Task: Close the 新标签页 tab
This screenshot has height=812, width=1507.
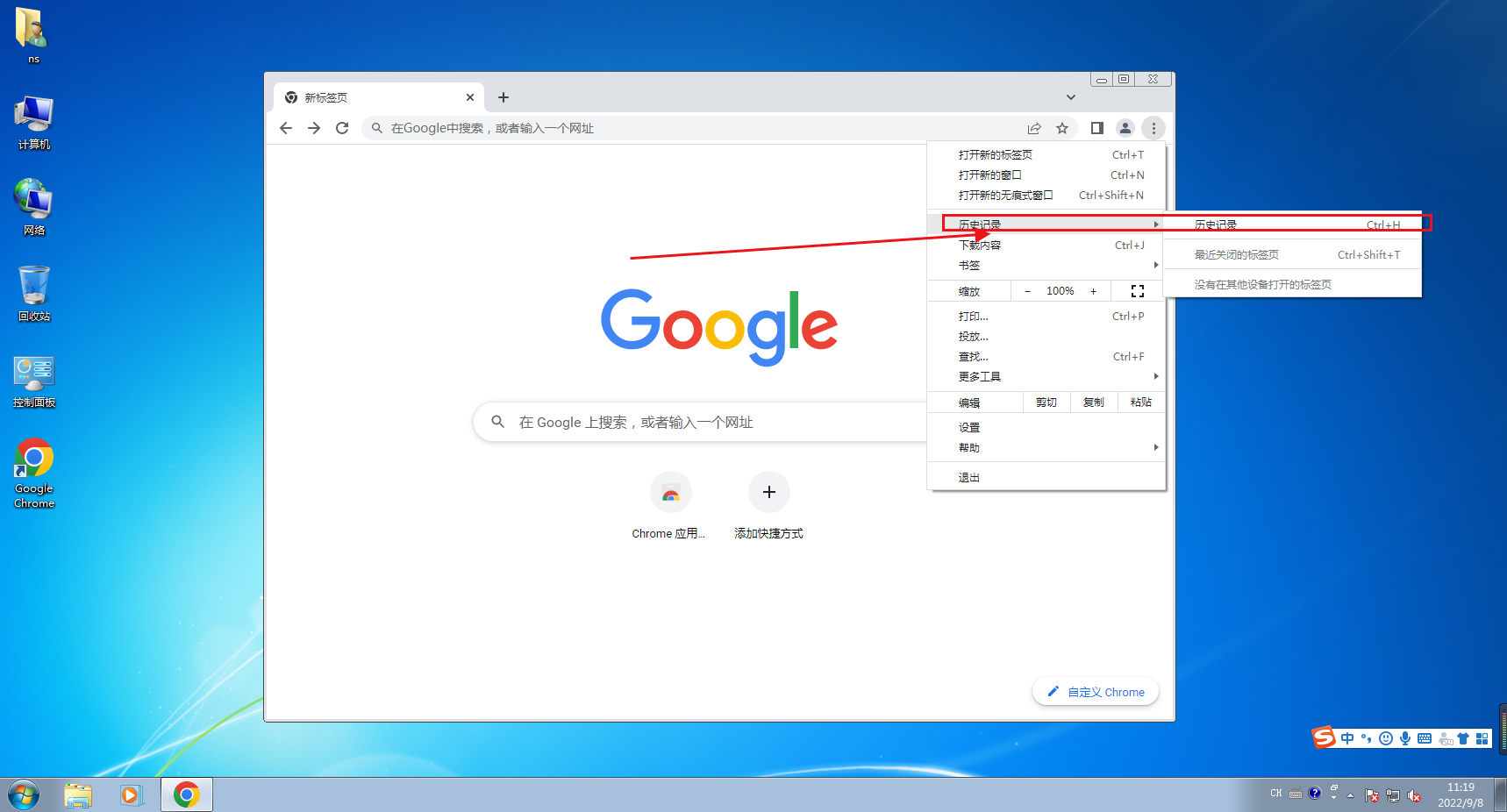Action: click(x=470, y=97)
